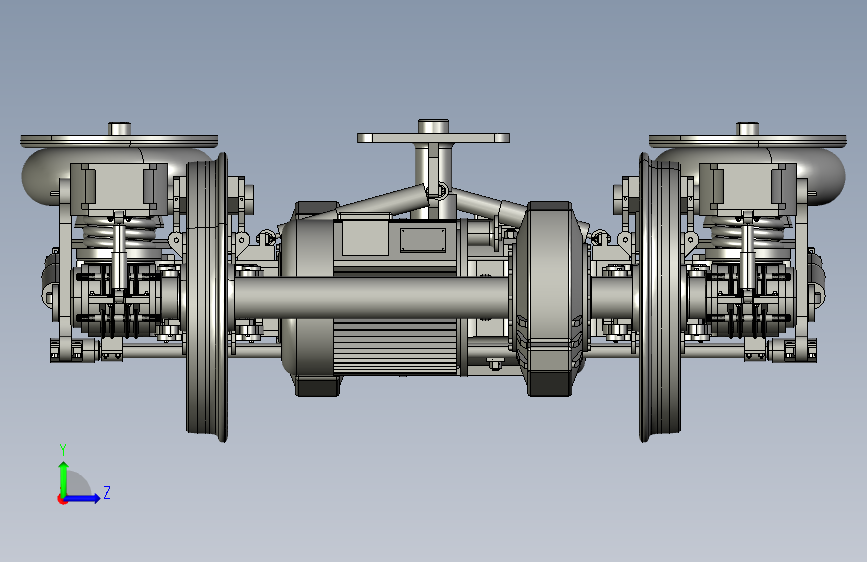Select the motor's rectangular nameplate

pos(423,241)
